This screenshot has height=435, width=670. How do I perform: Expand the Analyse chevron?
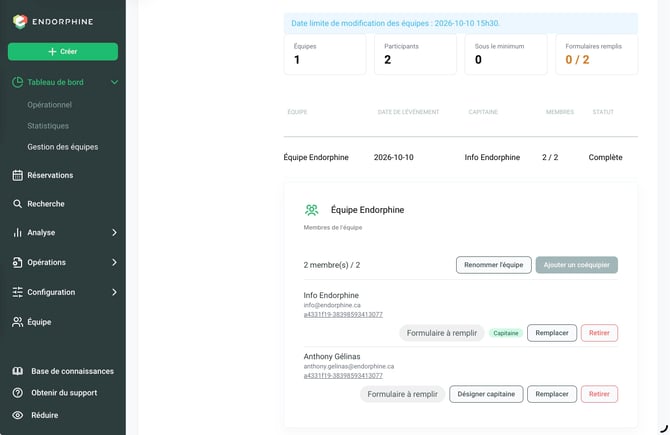click(x=114, y=232)
